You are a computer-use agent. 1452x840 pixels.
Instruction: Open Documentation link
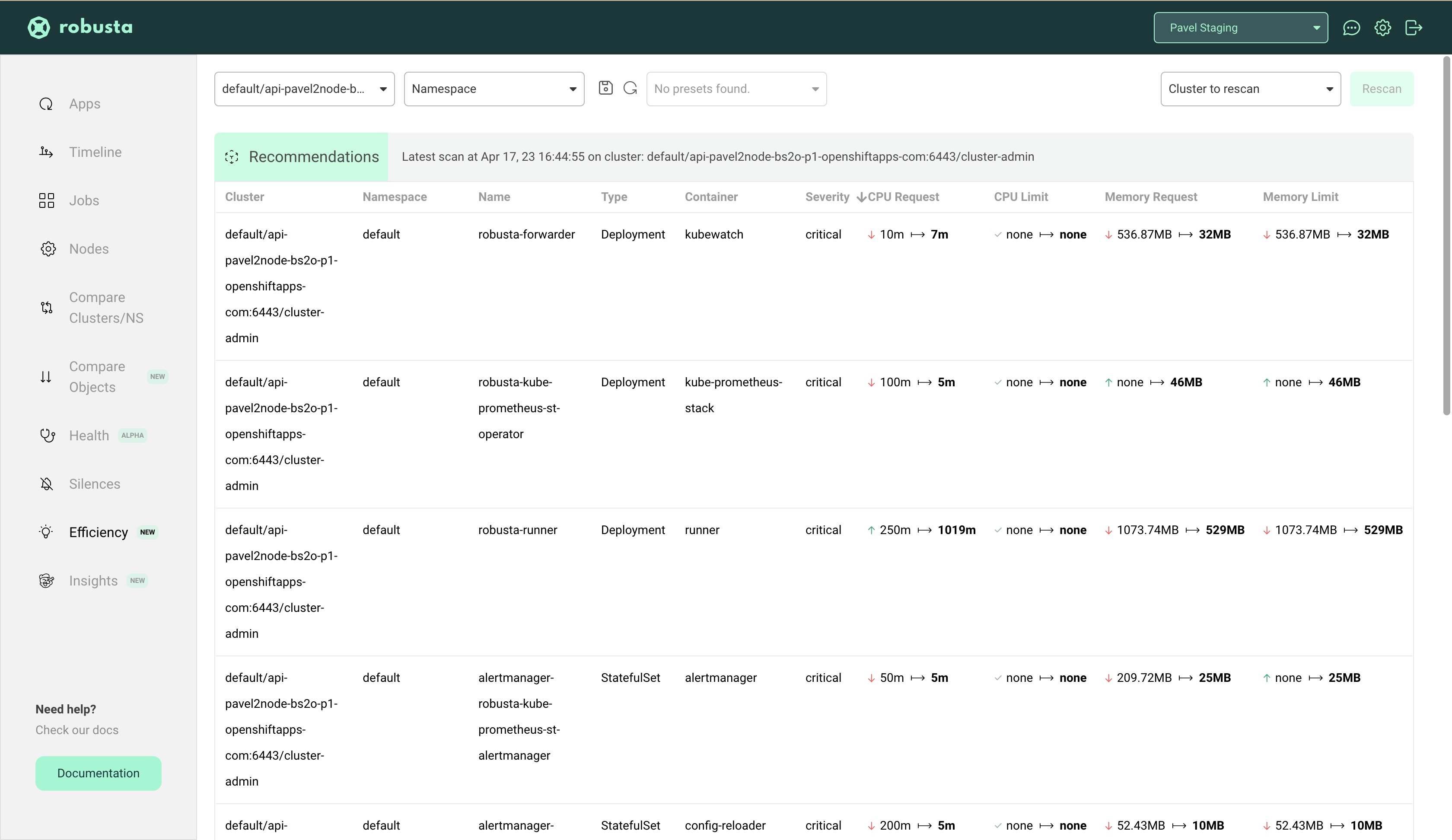tap(98, 773)
